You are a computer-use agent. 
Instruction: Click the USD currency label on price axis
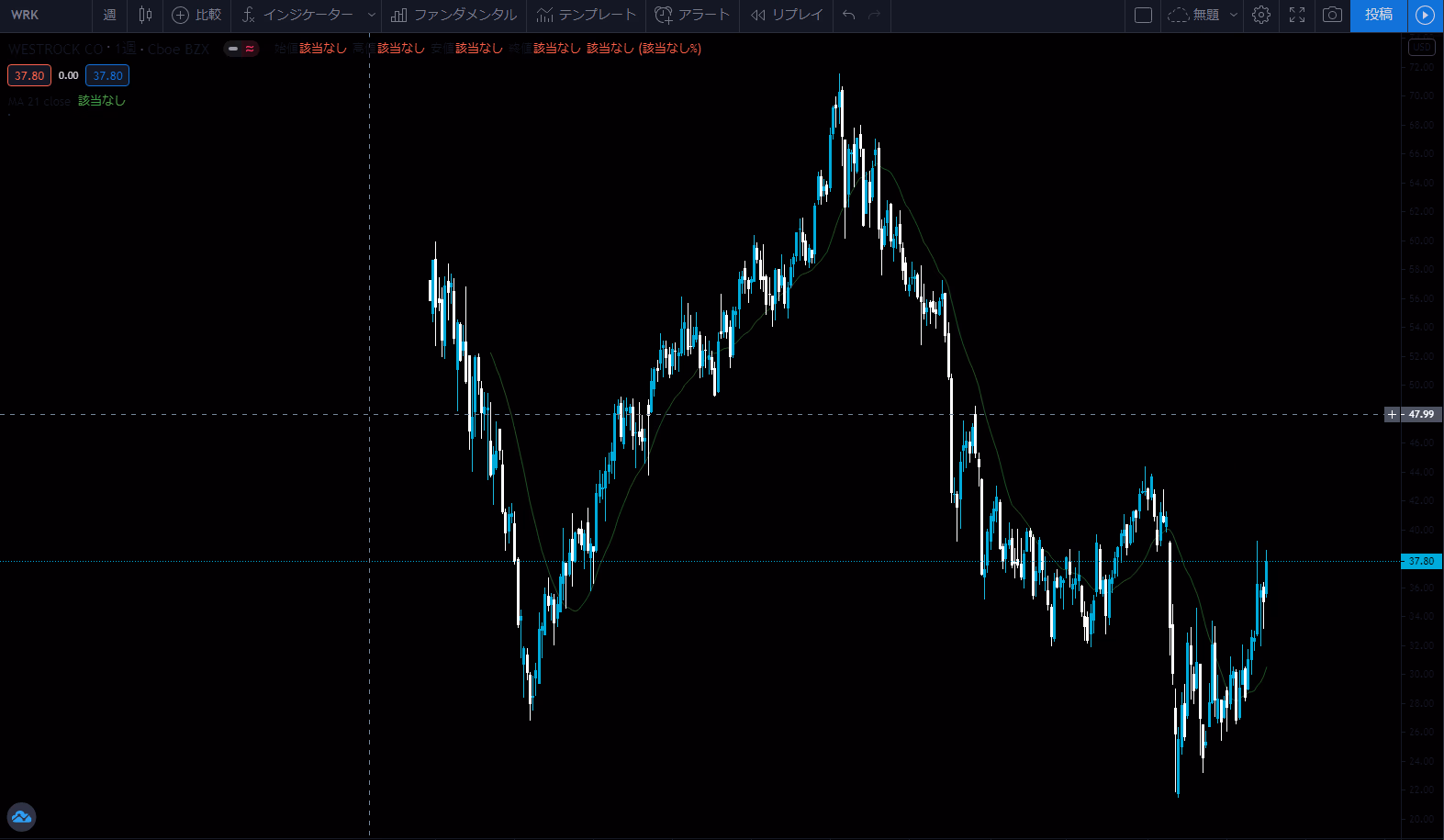pos(1421,47)
